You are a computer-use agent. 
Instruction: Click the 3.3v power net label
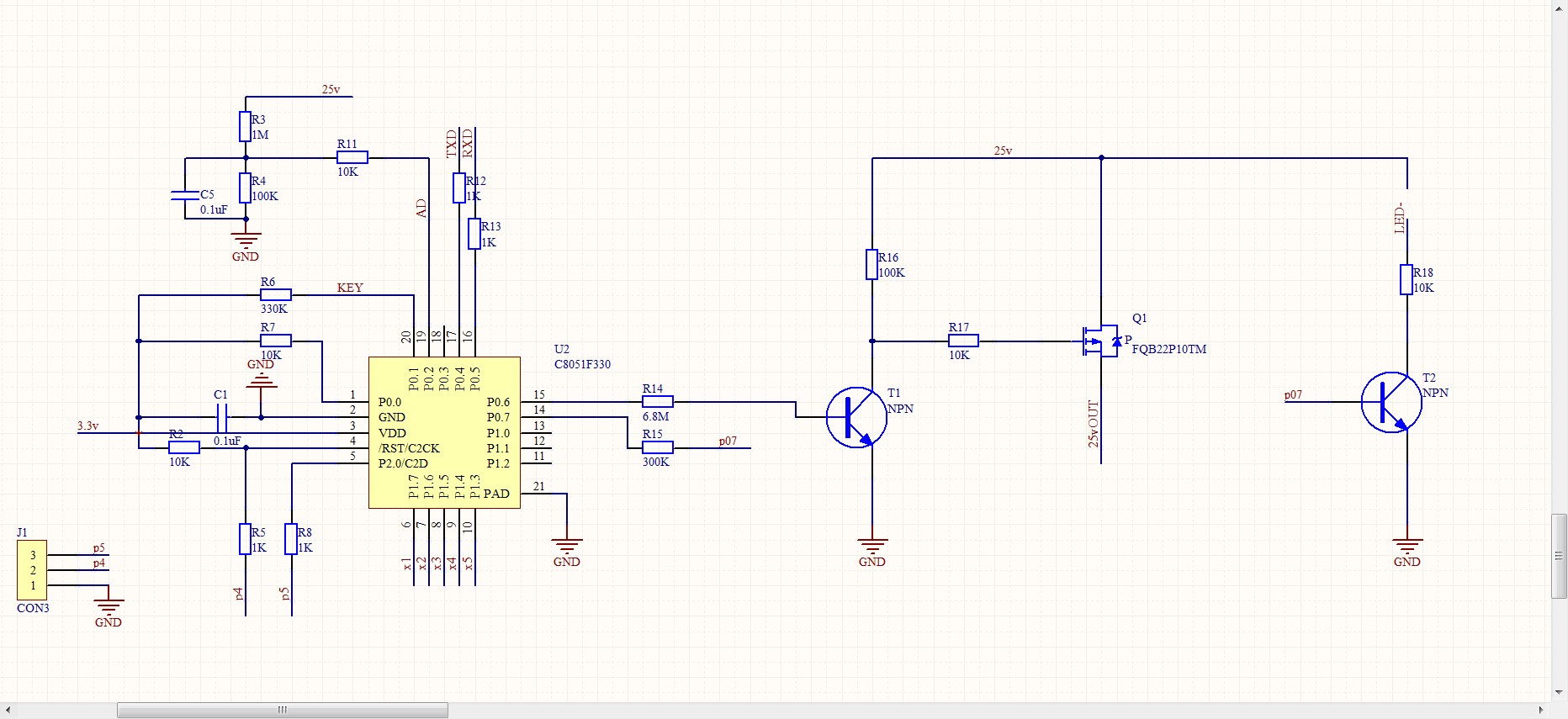88,426
